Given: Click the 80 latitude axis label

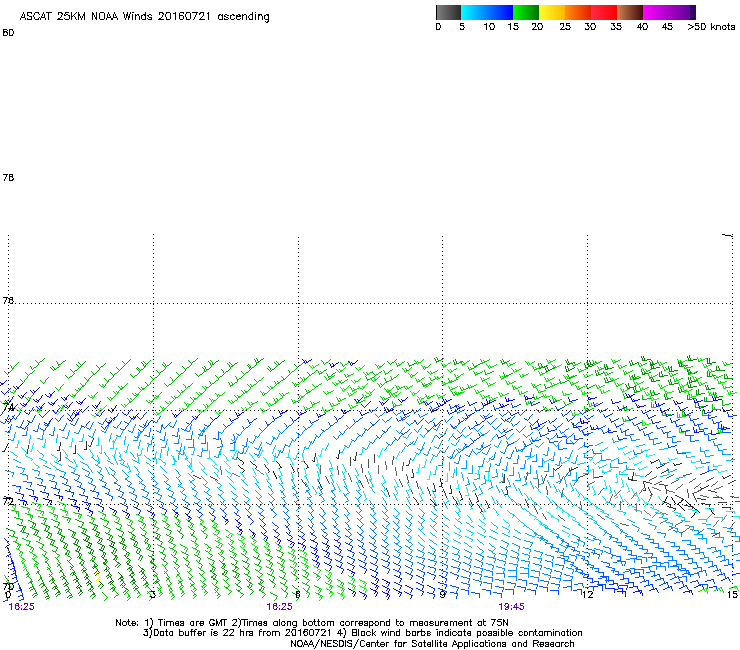Looking at the screenshot, I should (x=8, y=33).
